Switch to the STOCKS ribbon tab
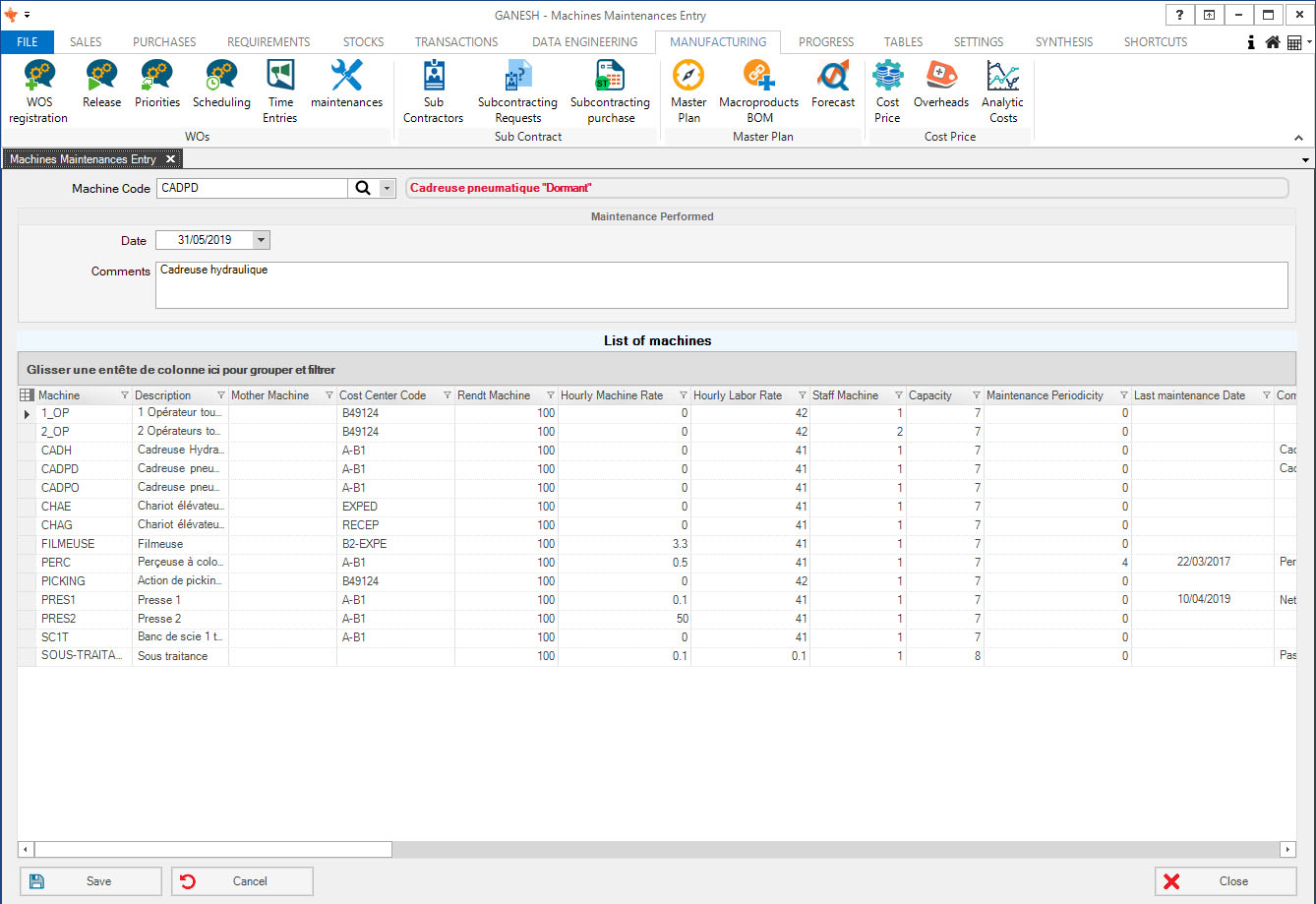Screen dimensions: 1316x904 363,42
